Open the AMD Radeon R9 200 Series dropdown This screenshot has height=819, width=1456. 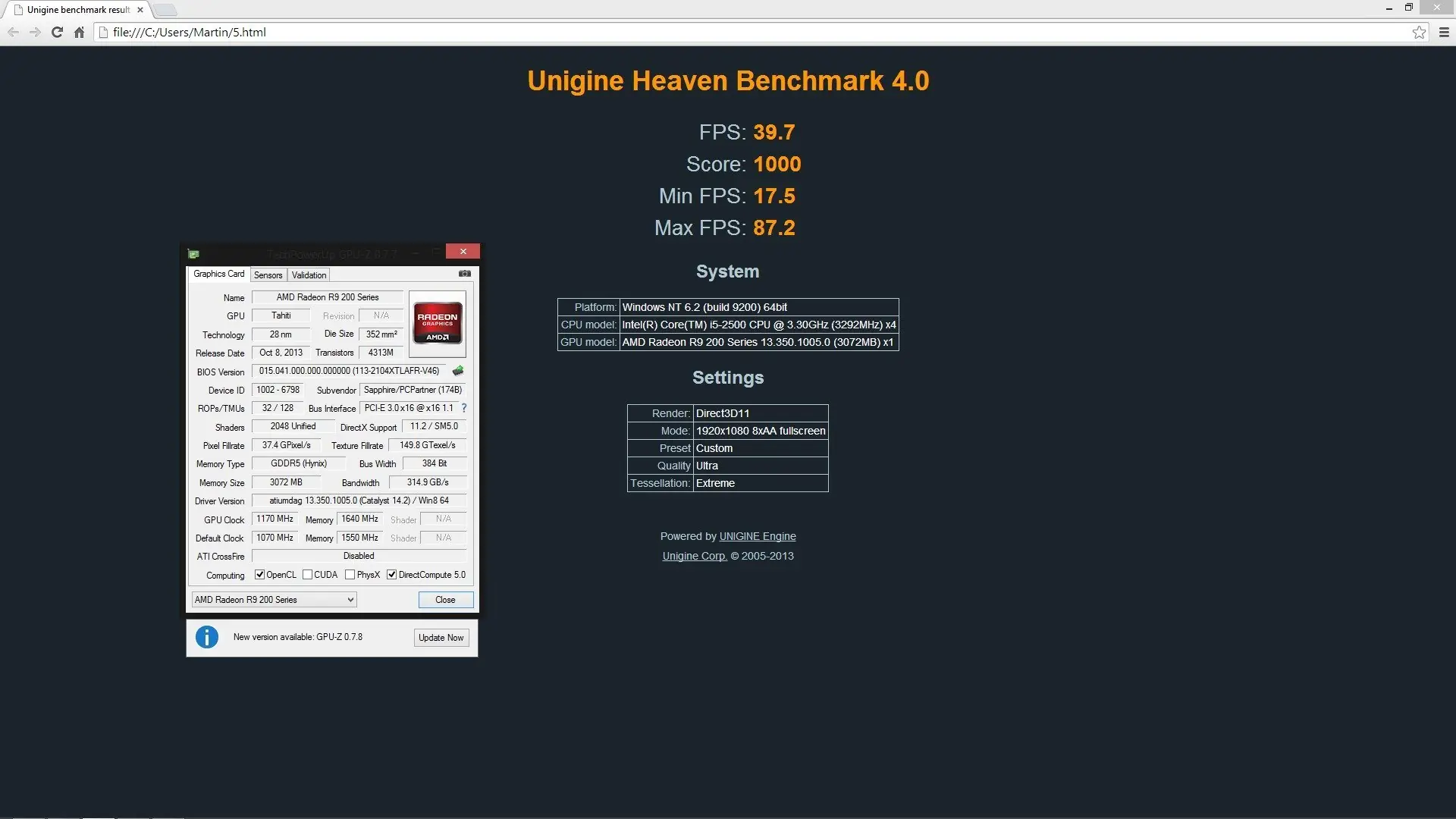pyautogui.click(x=274, y=600)
